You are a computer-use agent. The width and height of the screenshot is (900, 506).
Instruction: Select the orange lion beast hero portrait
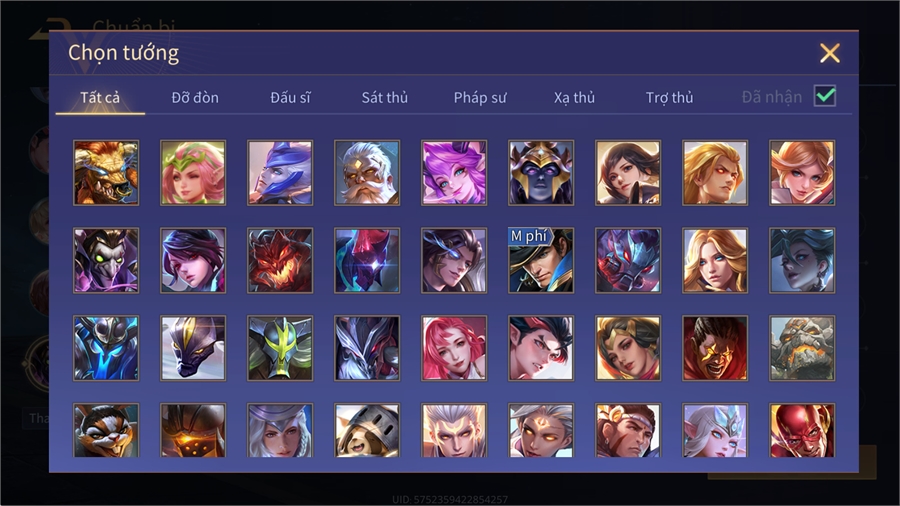[106, 173]
